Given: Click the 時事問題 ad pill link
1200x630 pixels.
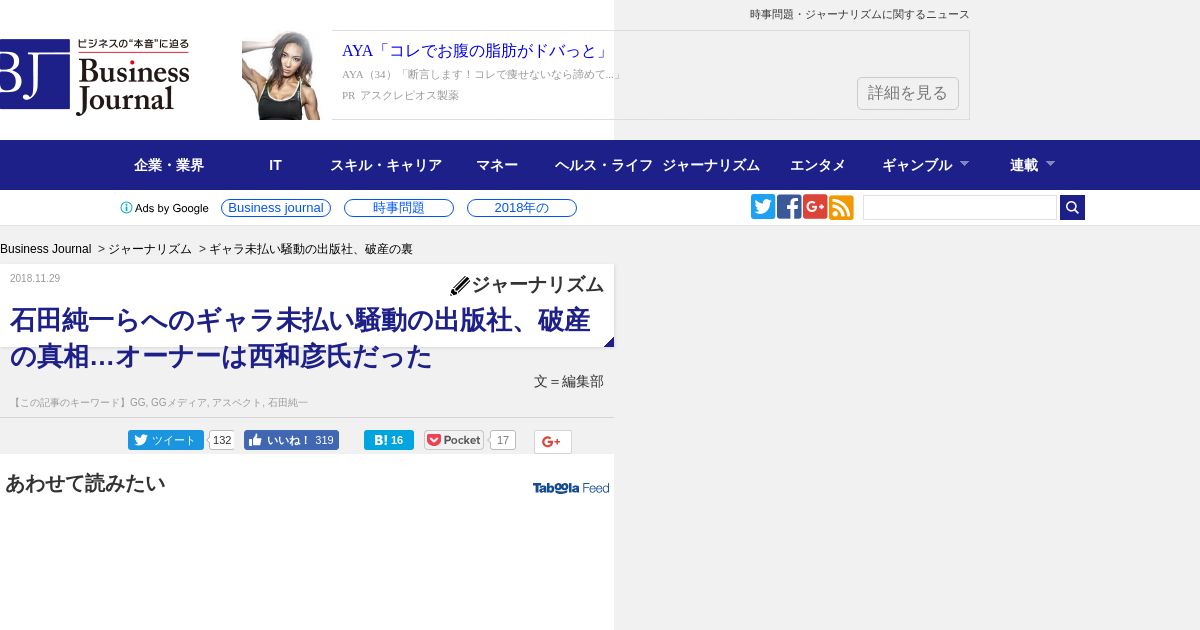Looking at the screenshot, I should [399, 208].
